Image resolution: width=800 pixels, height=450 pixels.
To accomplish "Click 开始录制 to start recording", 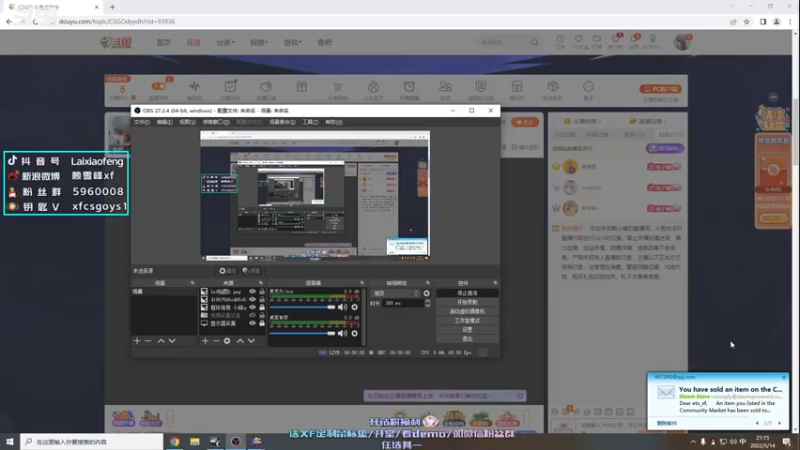I will click(467, 303).
